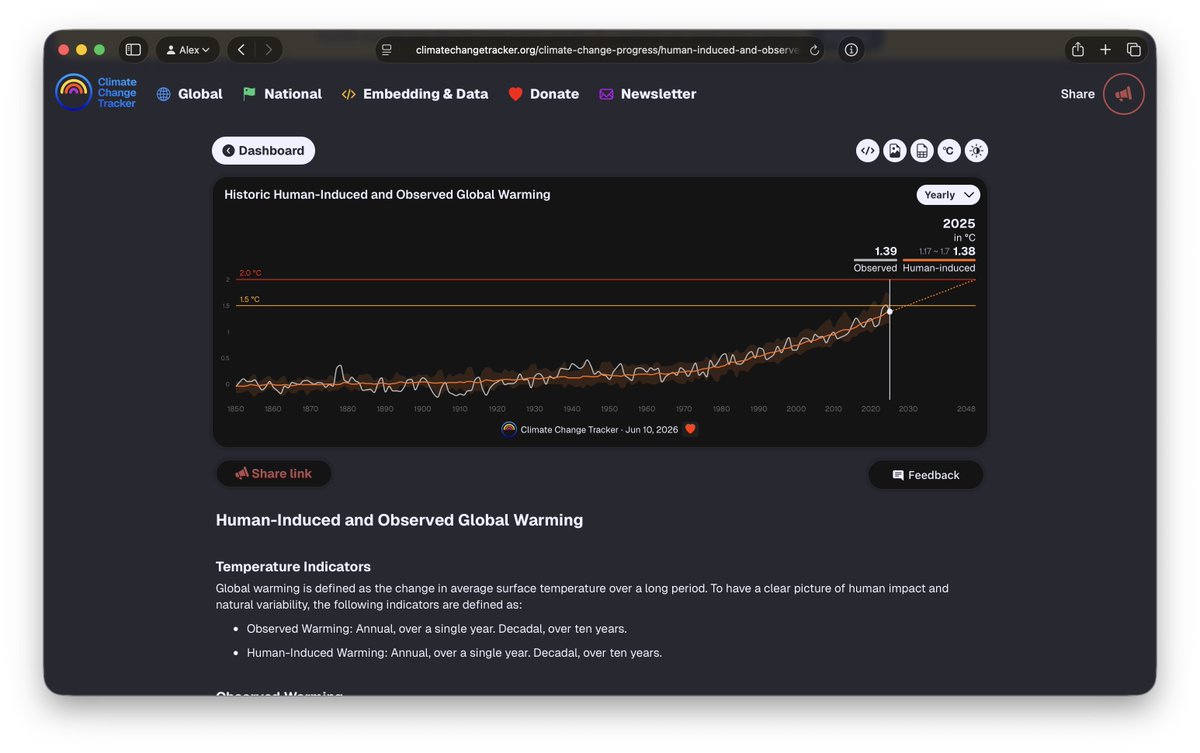Image resolution: width=1200 pixels, height=753 pixels.
Task: Open the Alex profile dropdown
Action: (188, 50)
